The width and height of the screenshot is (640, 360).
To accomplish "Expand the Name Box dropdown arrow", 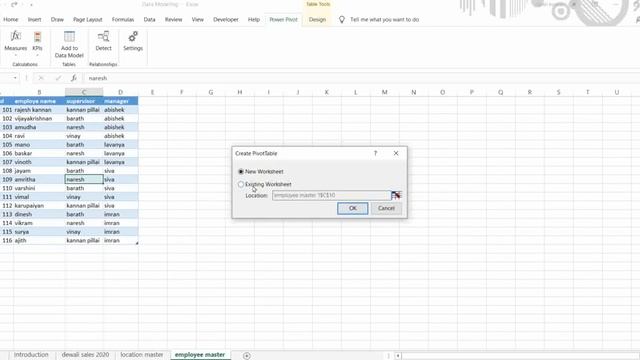I will [x=15, y=78].
